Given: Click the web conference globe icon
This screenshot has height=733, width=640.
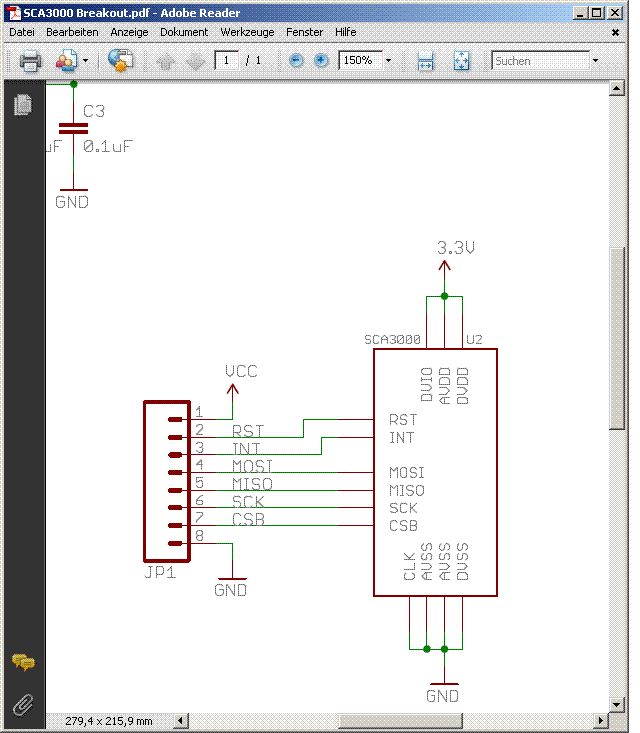Looking at the screenshot, I should (x=121, y=60).
